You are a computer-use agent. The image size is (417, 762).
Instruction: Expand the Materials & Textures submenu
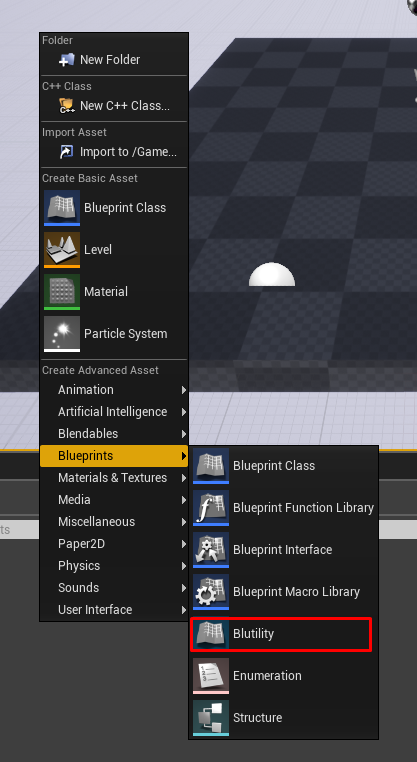point(114,478)
